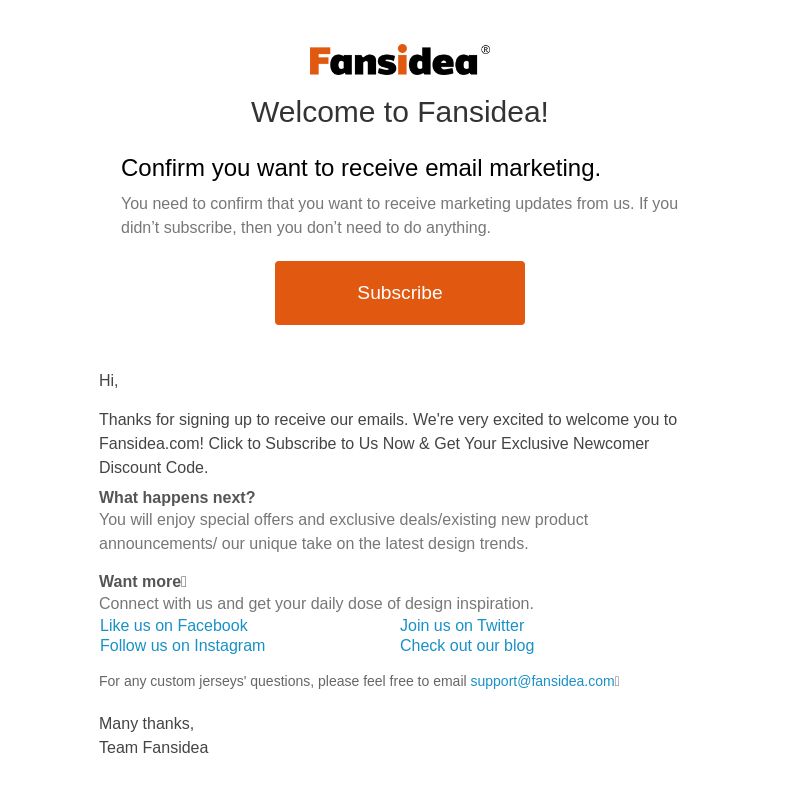
Task: Click the Welcome to Fansidea! heading
Action: (399, 112)
